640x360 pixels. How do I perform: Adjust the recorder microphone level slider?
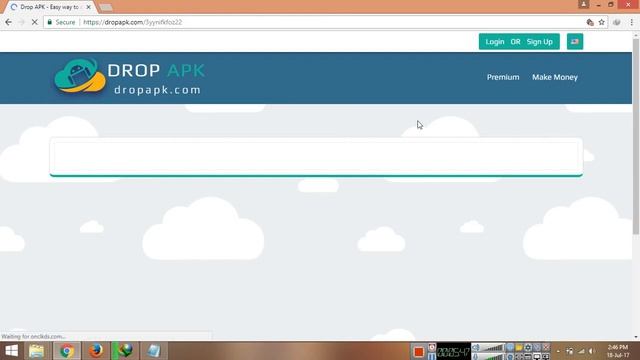click(x=493, y=357)
